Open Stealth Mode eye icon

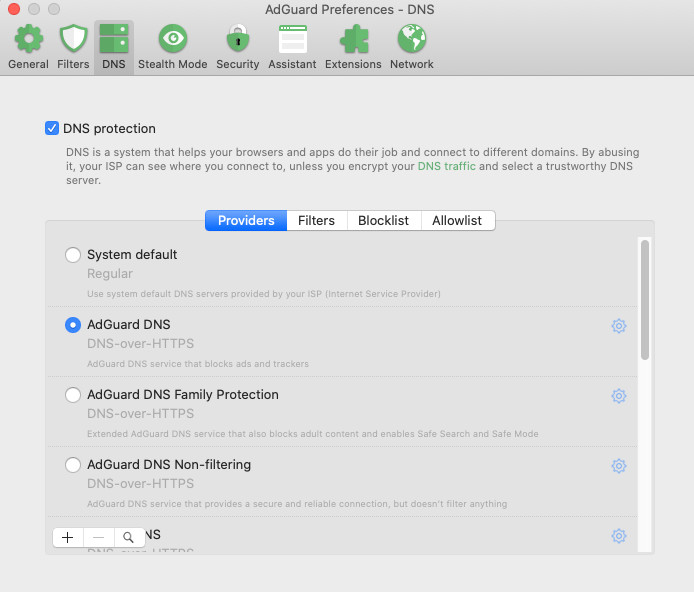click(x=173, y=39)
